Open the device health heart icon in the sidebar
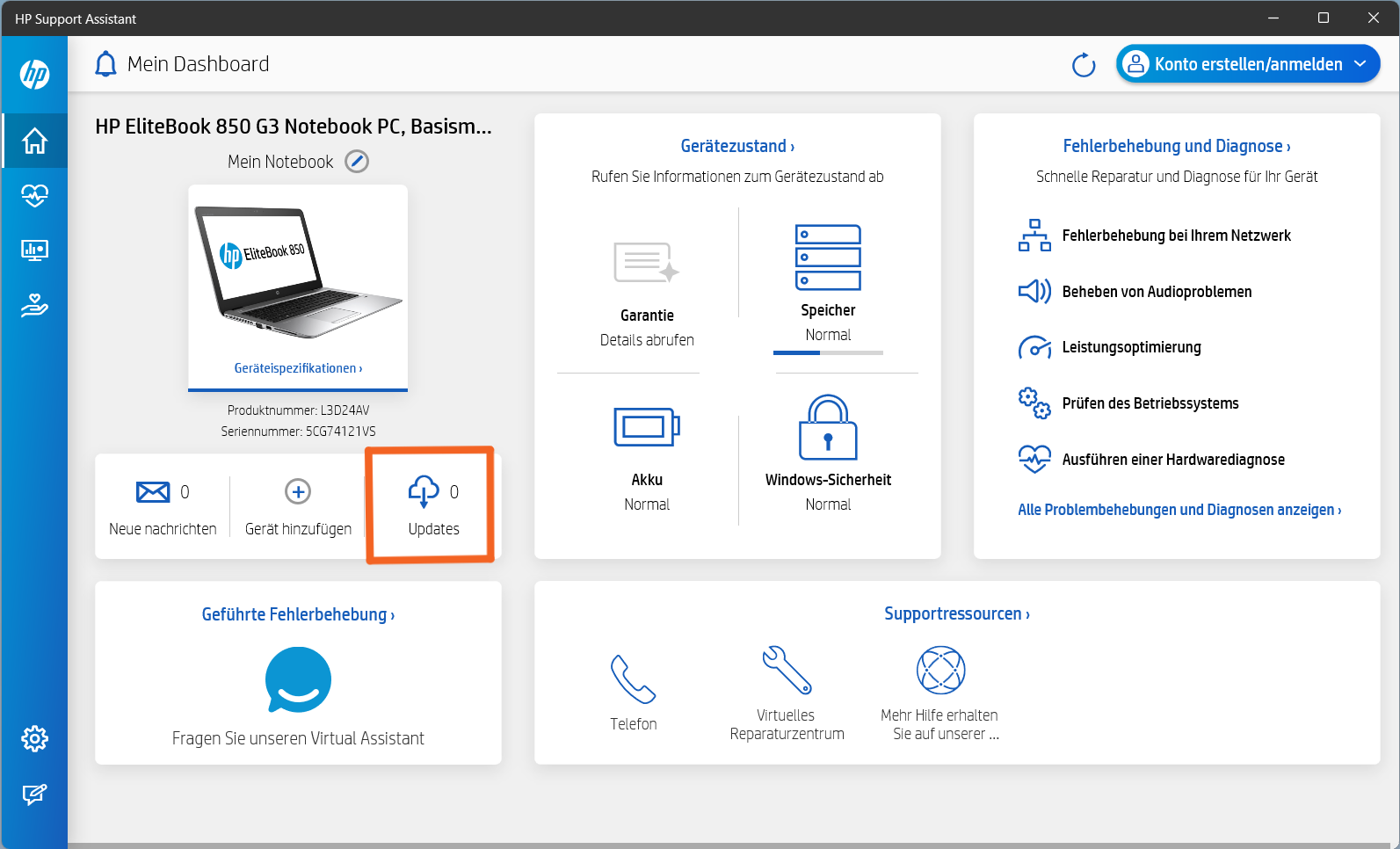1400x849 pixels. 34,195
